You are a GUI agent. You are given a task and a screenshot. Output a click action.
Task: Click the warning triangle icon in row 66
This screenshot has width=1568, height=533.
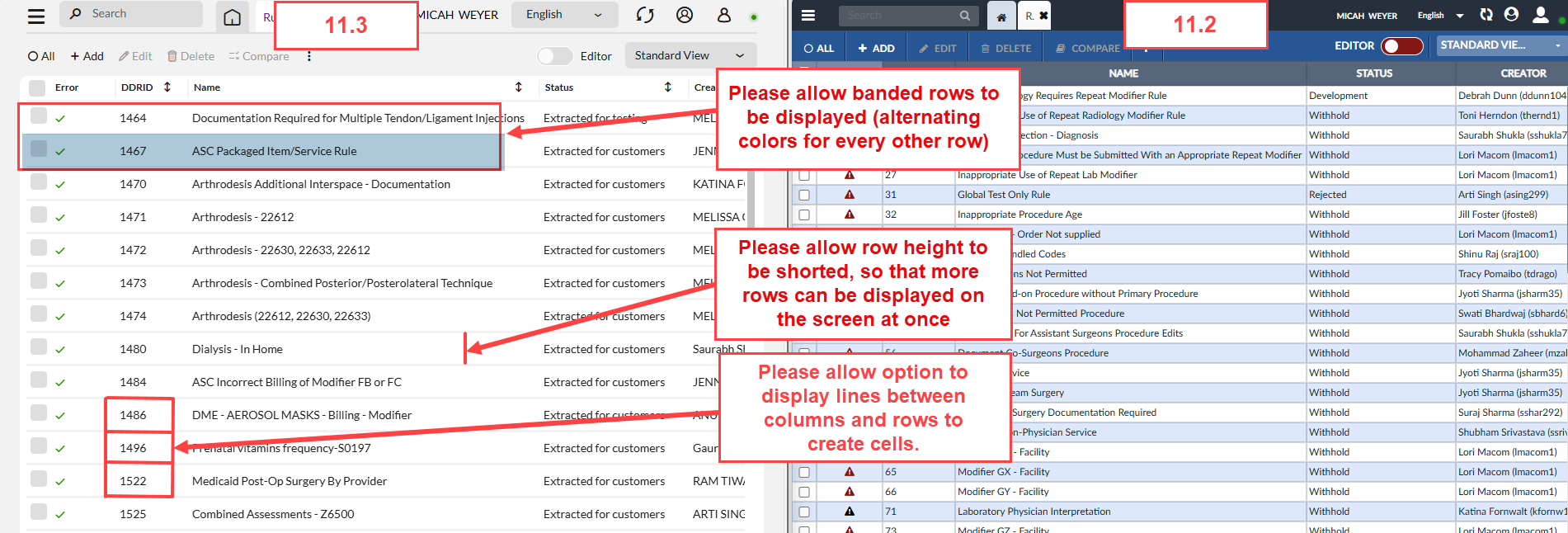(850, 492)
